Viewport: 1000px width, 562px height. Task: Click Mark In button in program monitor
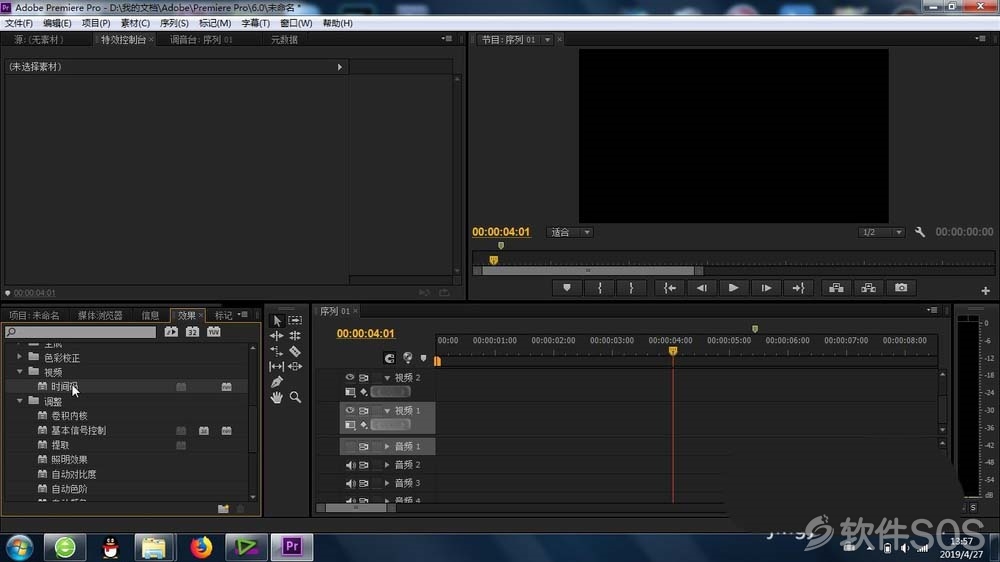pos(599,288)
